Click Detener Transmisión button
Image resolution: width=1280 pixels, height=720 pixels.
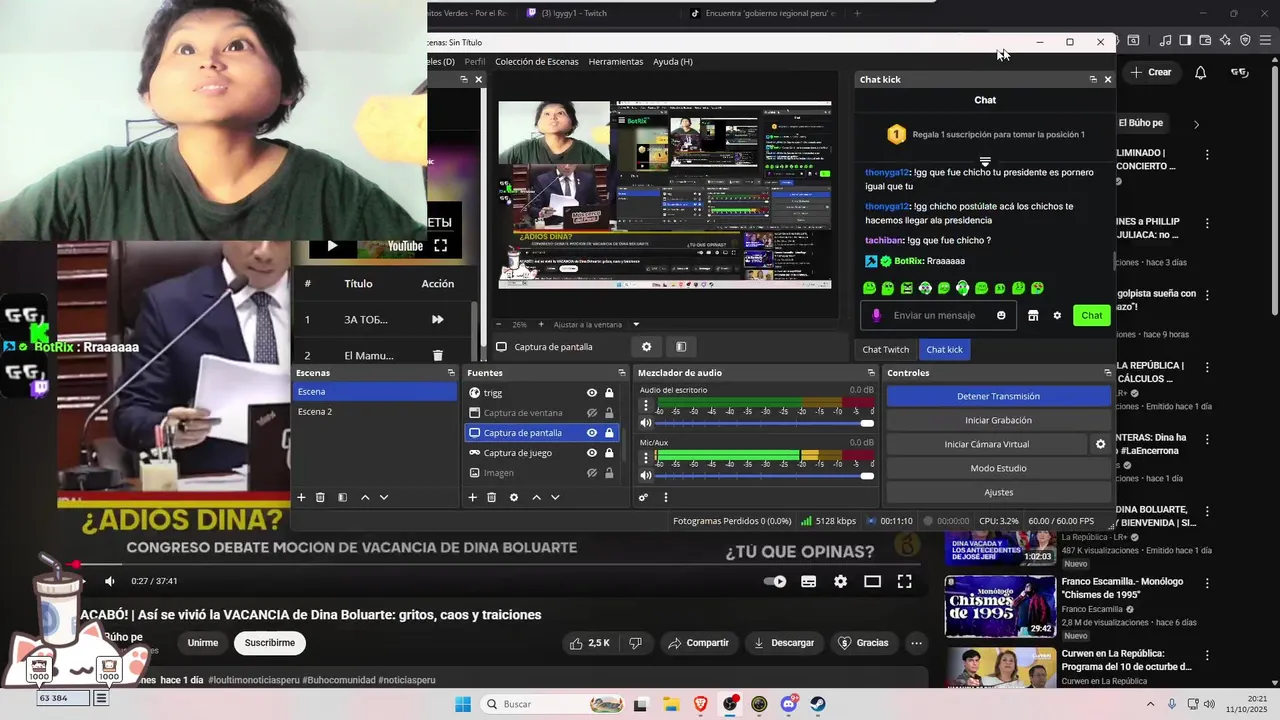click(998, 396)
